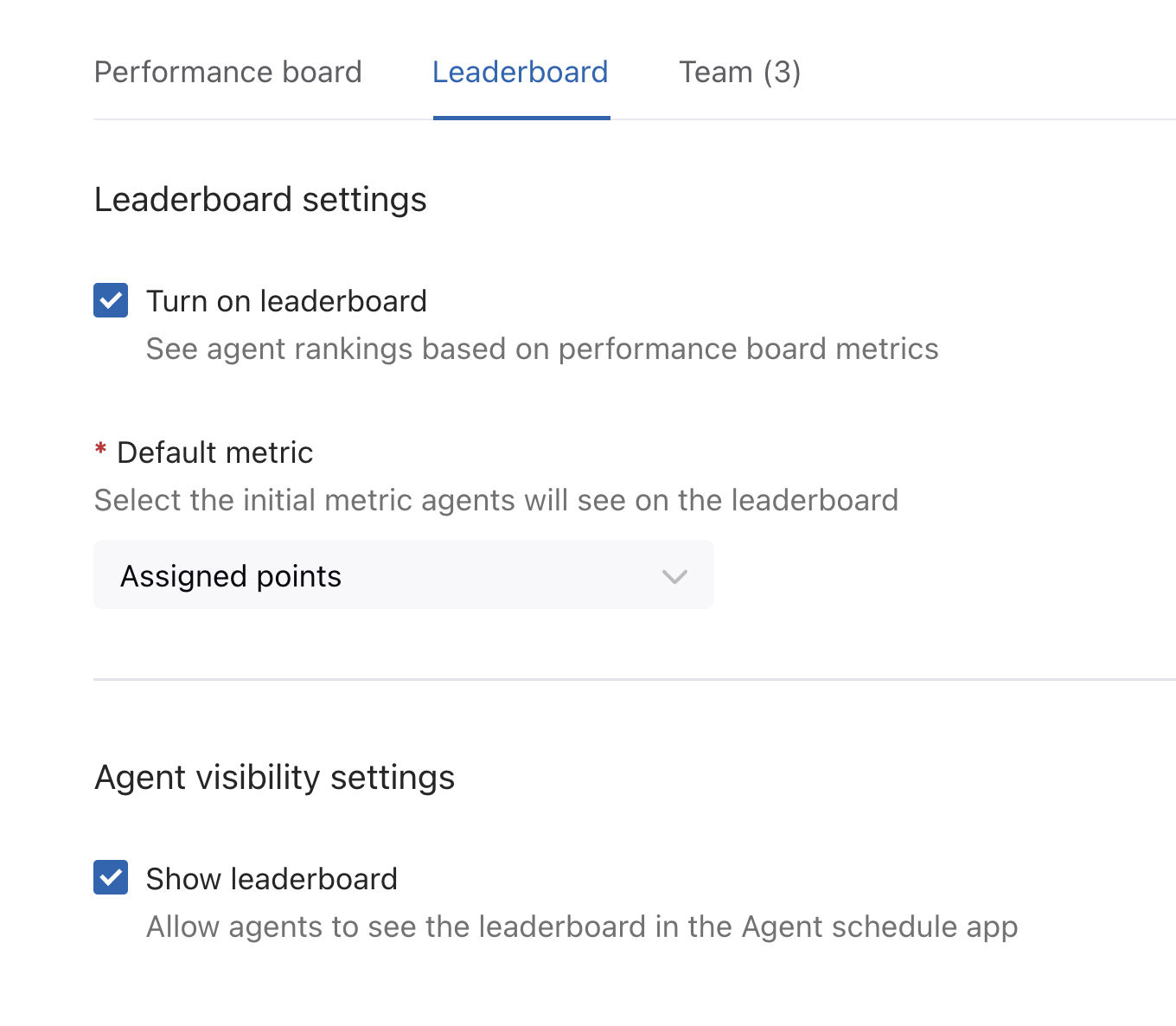The image size is (1176, 1026).
Task: Click the chevron arrow in metric dropdown
Action: pos(674,576)
